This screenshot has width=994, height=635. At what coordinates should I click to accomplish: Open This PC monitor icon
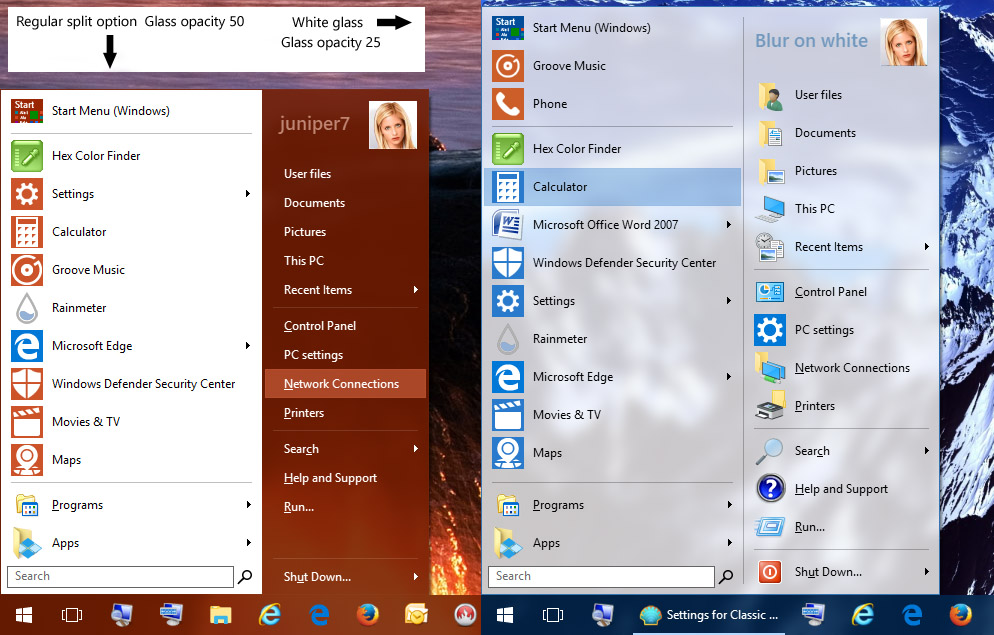770,208
